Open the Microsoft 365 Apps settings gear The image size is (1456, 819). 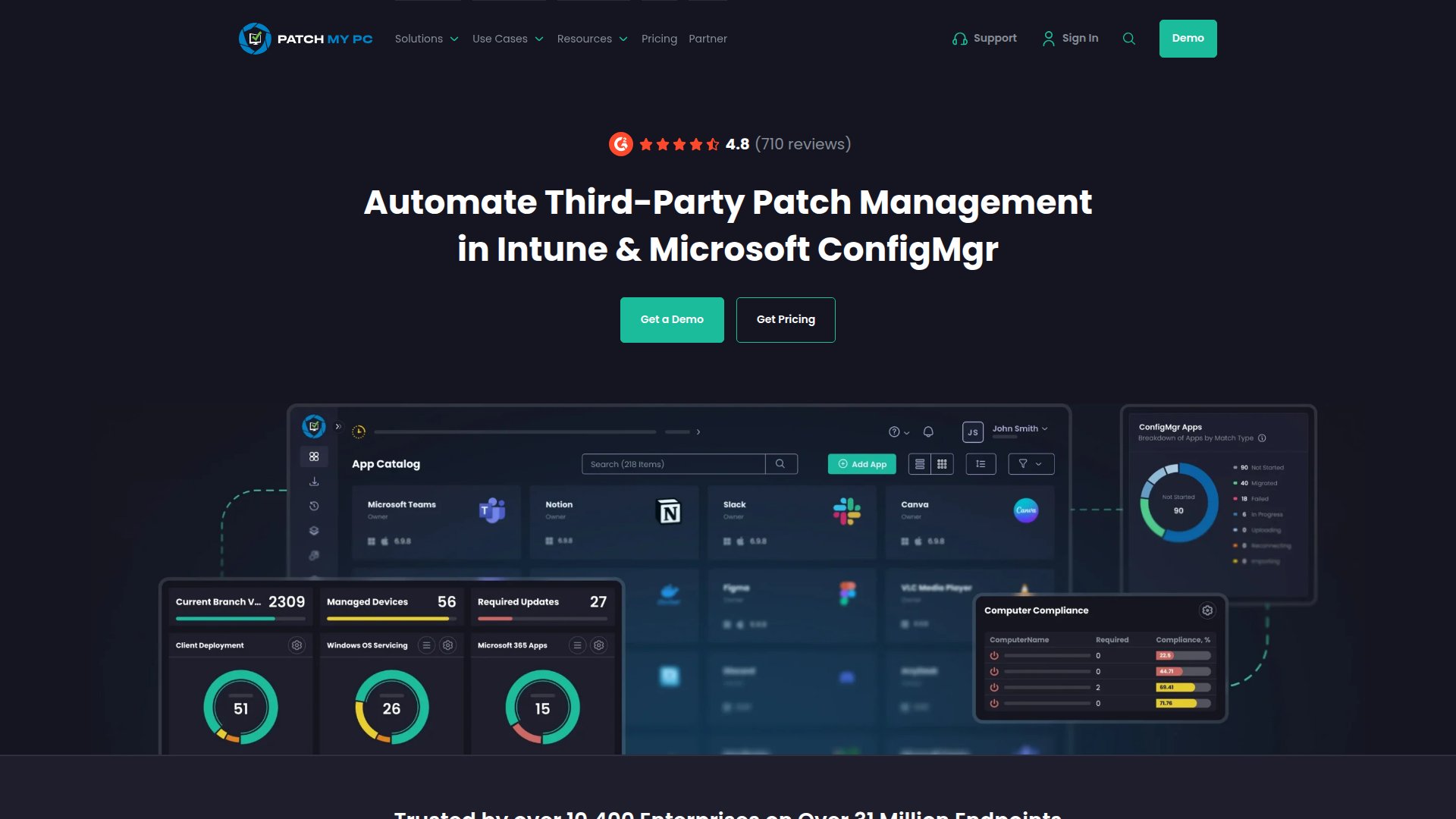[599, 645]
